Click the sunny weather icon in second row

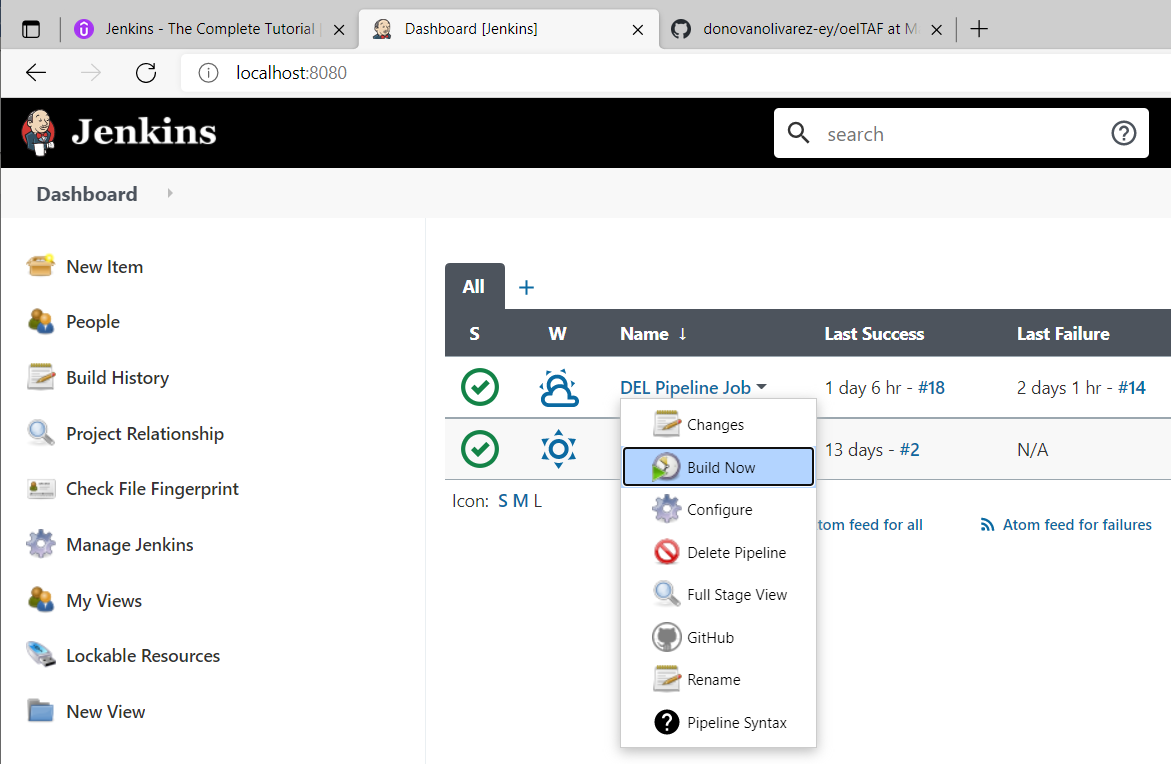tap(559, 449)
